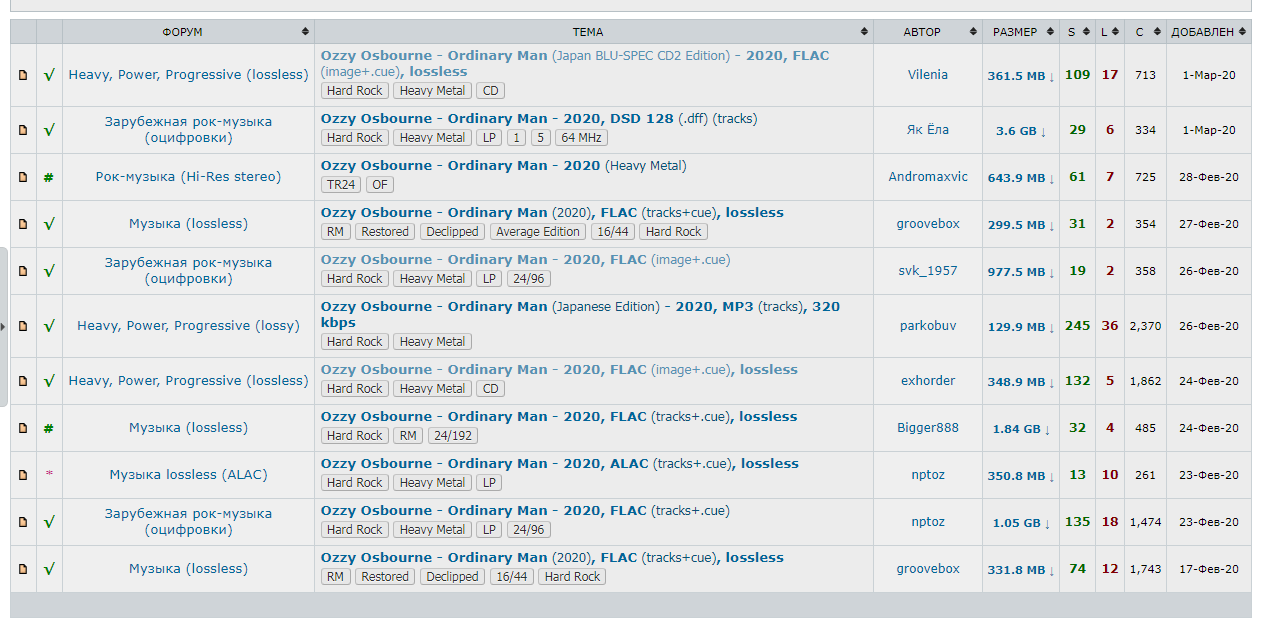Image resolution: width=1262 pixels, height=640 pixels.
Task: Click the TR24 tag
Action: (x=341, y=185)
